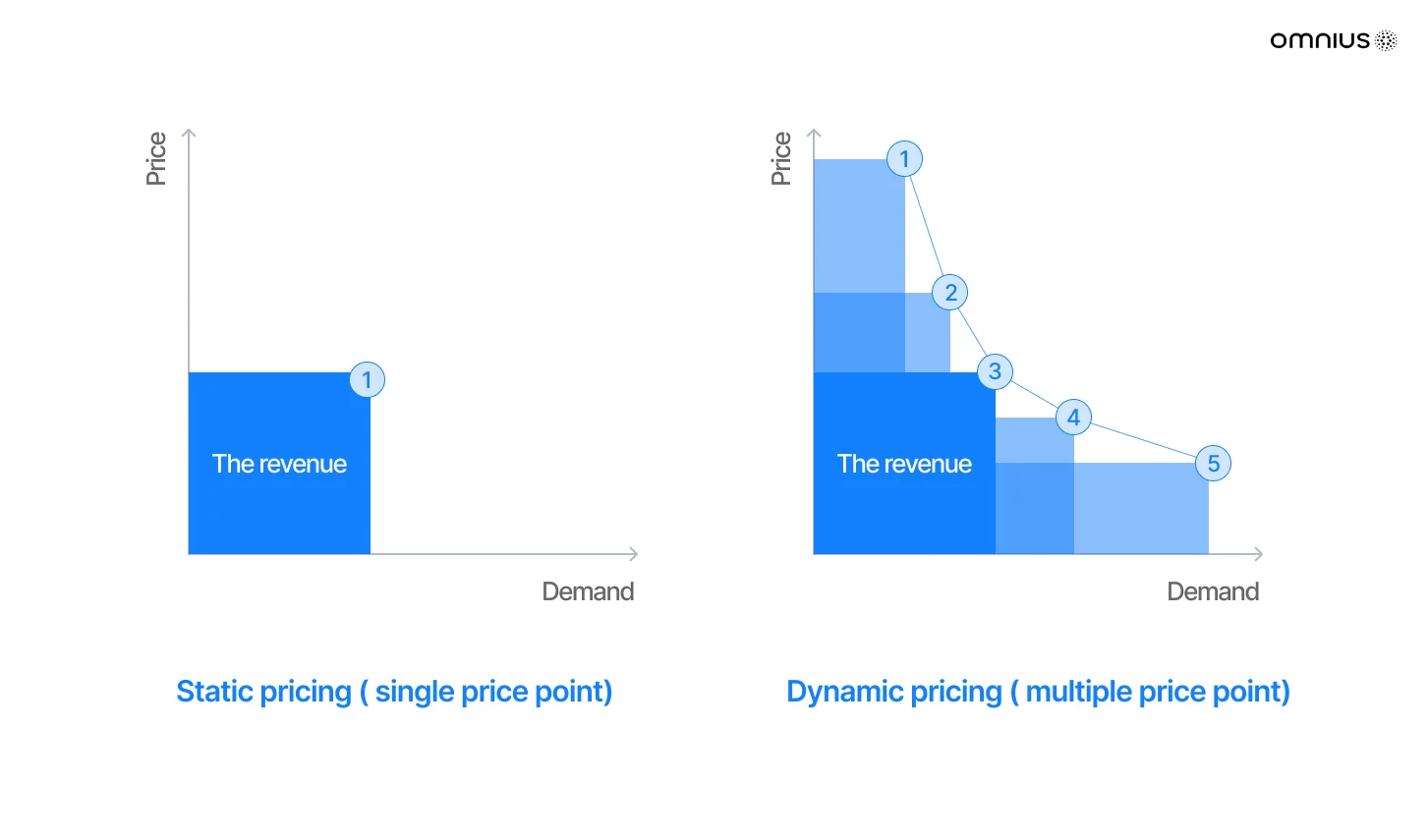Click price point marker 2
This screenshot has width=1428, height=840.
point(950,293)
